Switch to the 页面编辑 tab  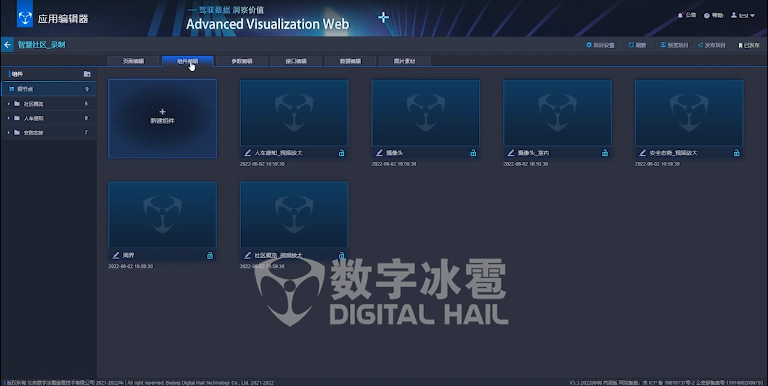(x=133, y=61)
